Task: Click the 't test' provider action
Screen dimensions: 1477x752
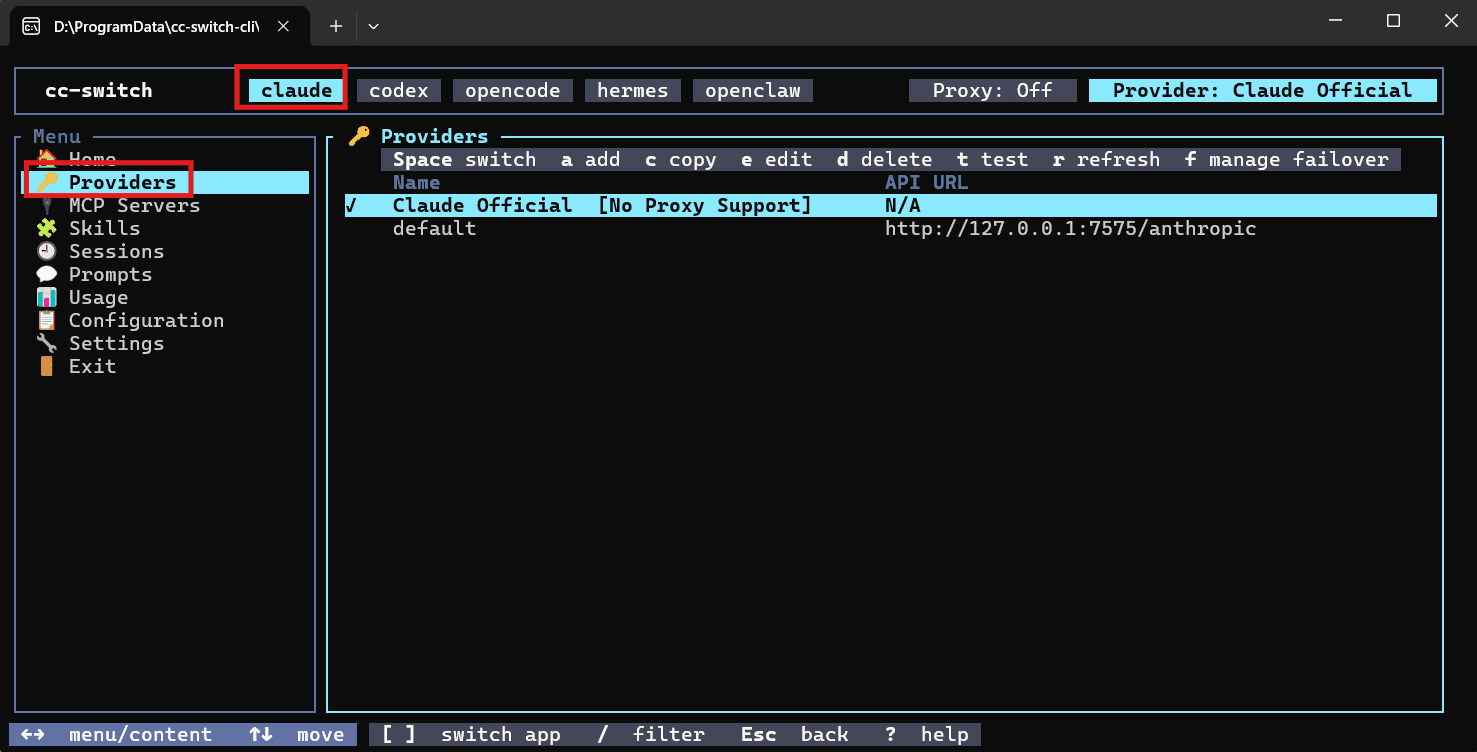Action: tap(993, 159)
